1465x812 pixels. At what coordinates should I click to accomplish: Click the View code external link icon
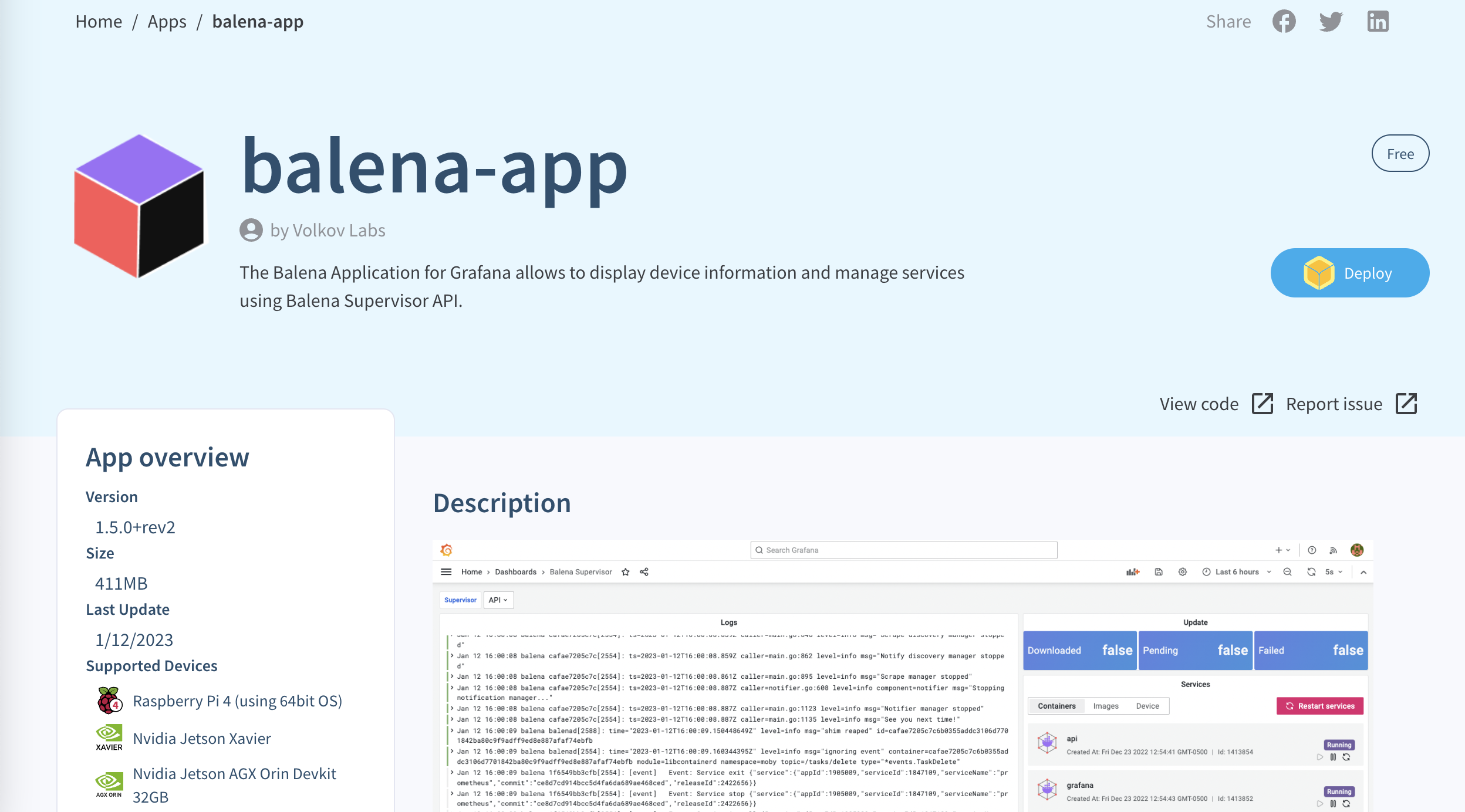(1262, 404)
